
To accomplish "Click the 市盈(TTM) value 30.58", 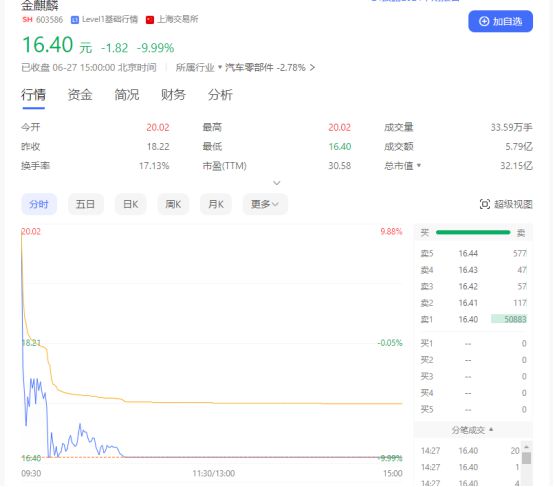I will 340,165.
